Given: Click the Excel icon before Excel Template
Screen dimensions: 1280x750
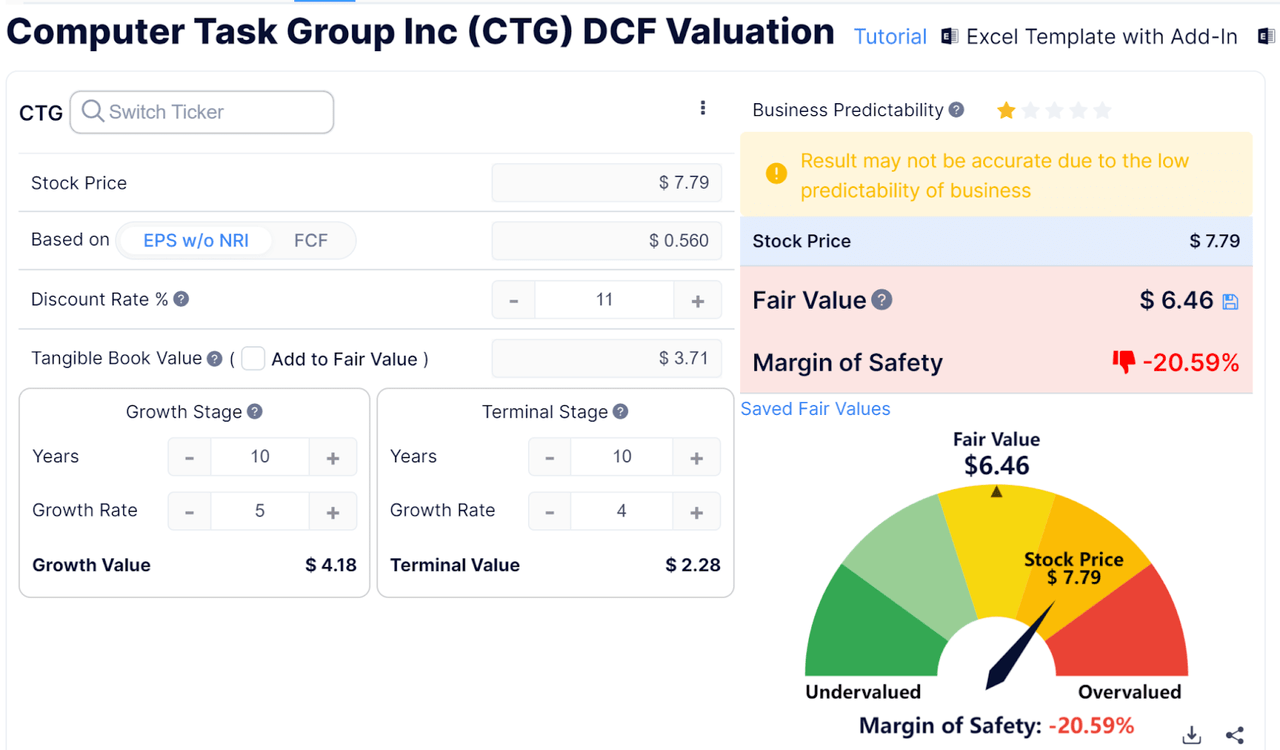Looking at the screenshot, I should click(949, 37).
